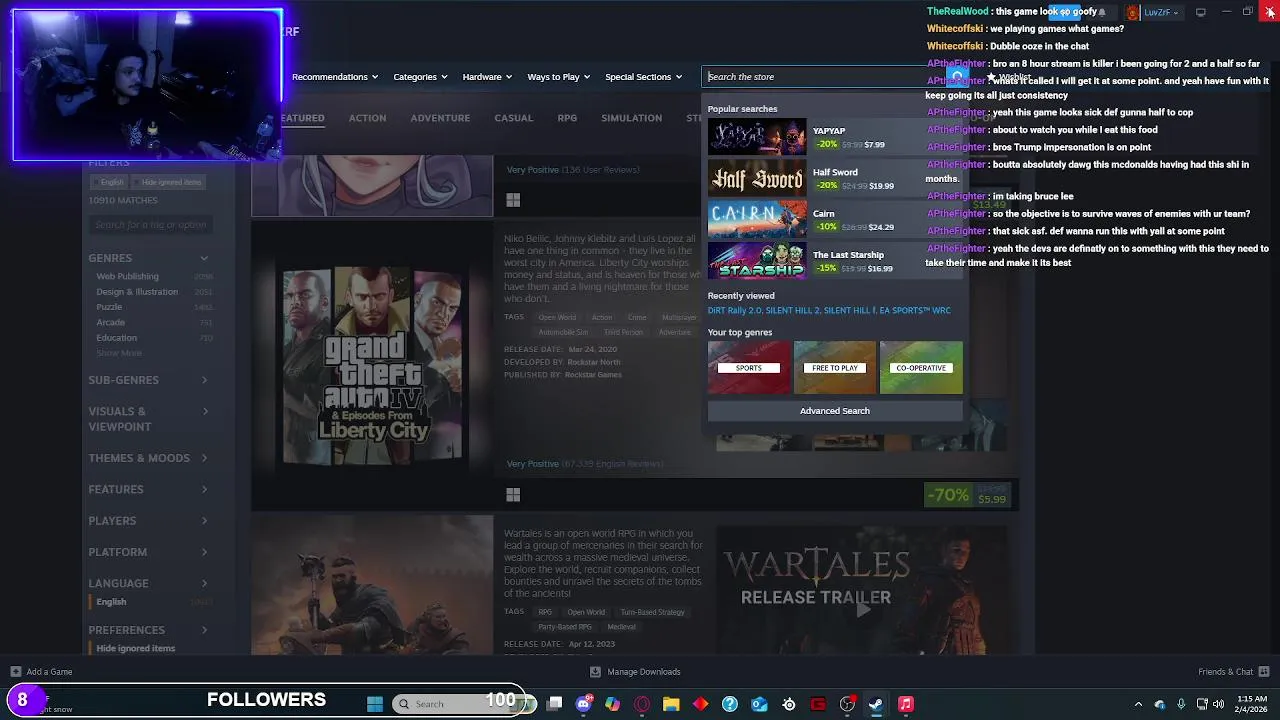Switch to the Casual tab
Screen dimensions: 1280x720
(514, 118)
